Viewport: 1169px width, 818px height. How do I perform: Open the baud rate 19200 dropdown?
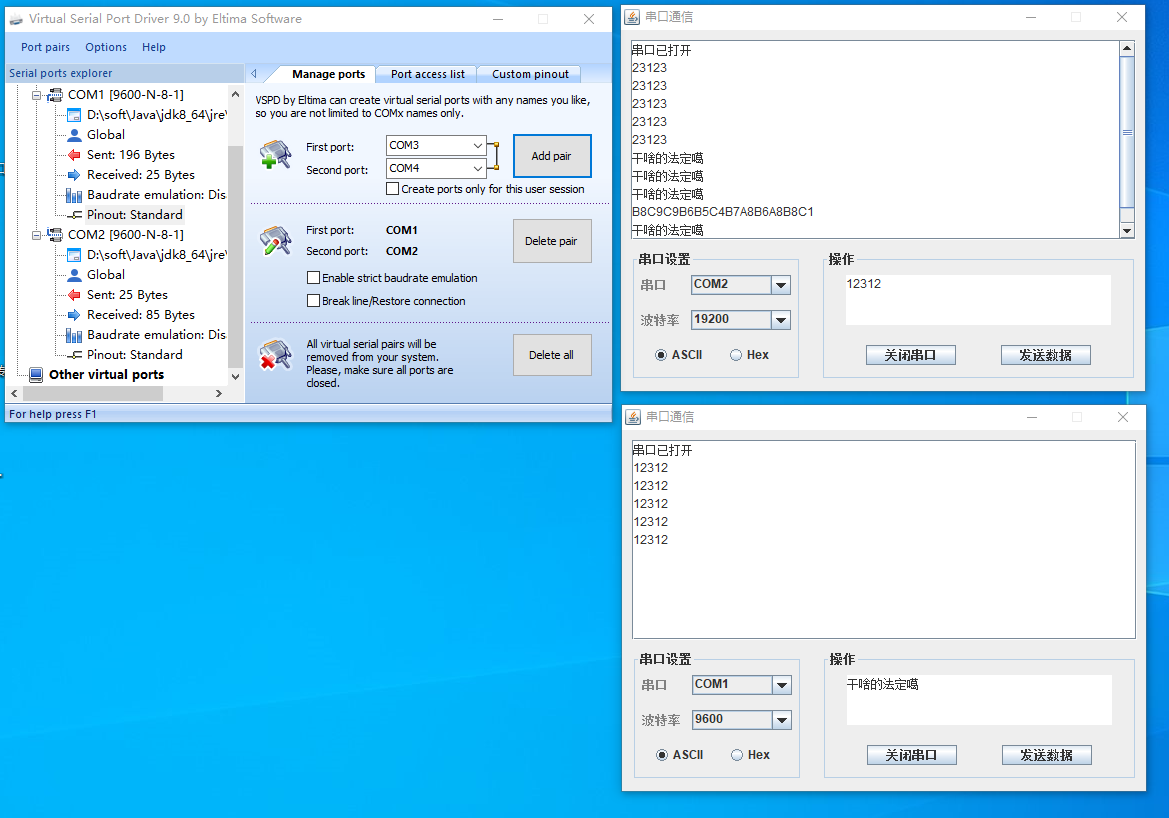coord(781,320)
